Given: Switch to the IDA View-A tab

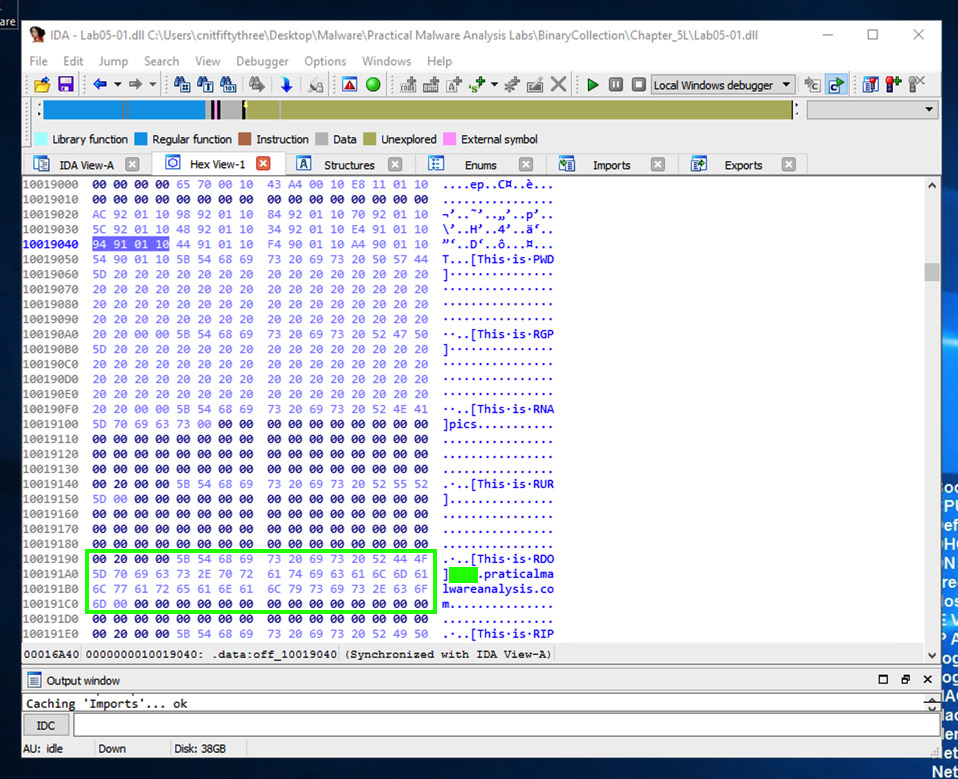Looking at the screenshot, I should [86, 165].
